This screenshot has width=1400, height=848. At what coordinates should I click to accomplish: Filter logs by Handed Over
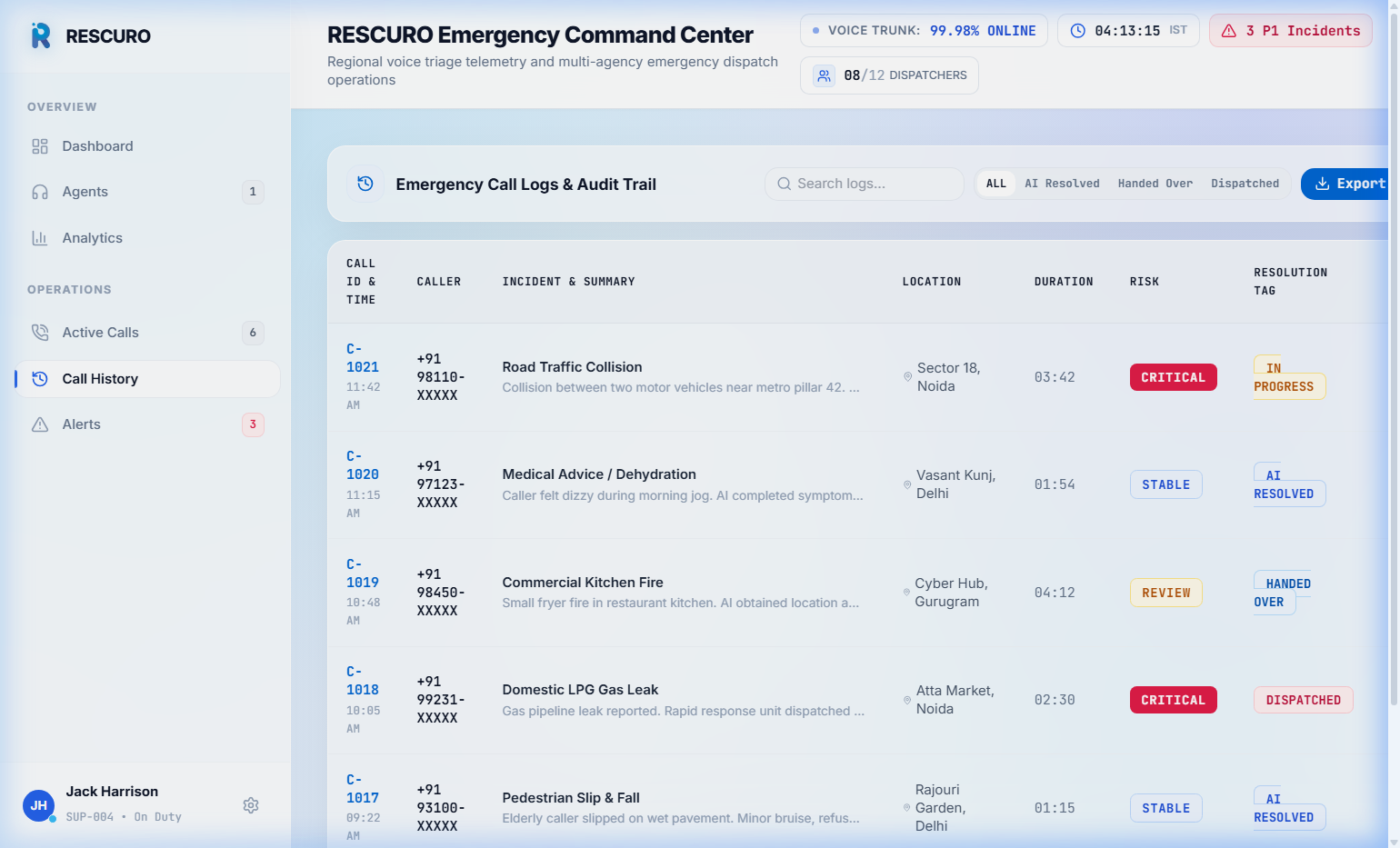tap(1155, 184)
